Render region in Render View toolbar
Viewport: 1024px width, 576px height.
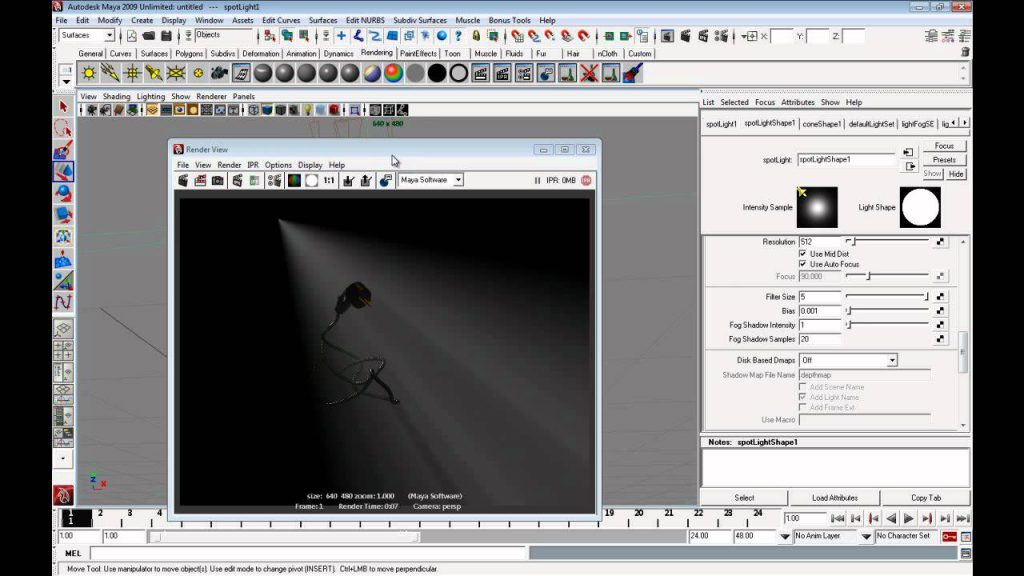point(200,180)
